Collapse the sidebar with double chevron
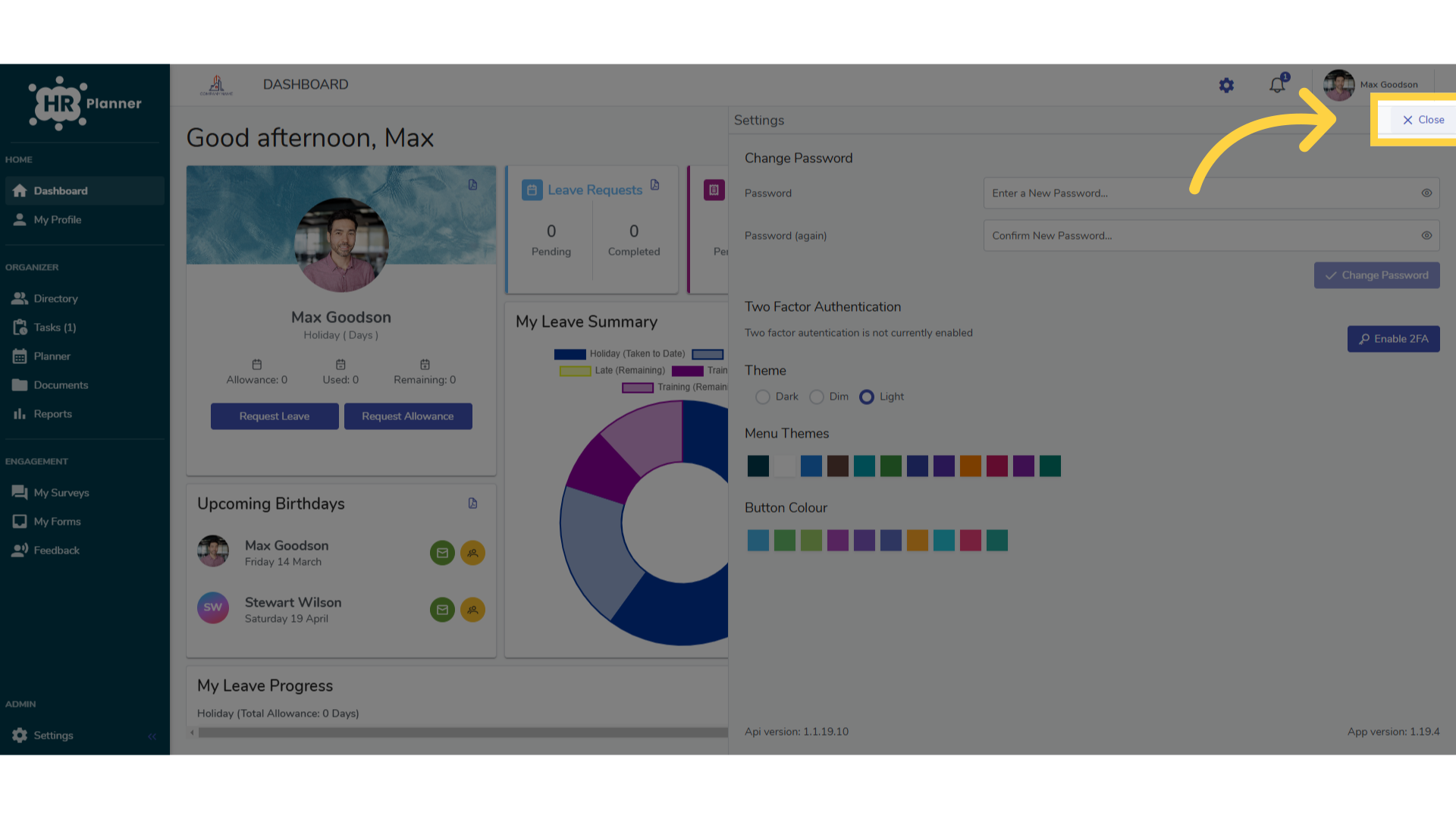 [x=152, y=736]
